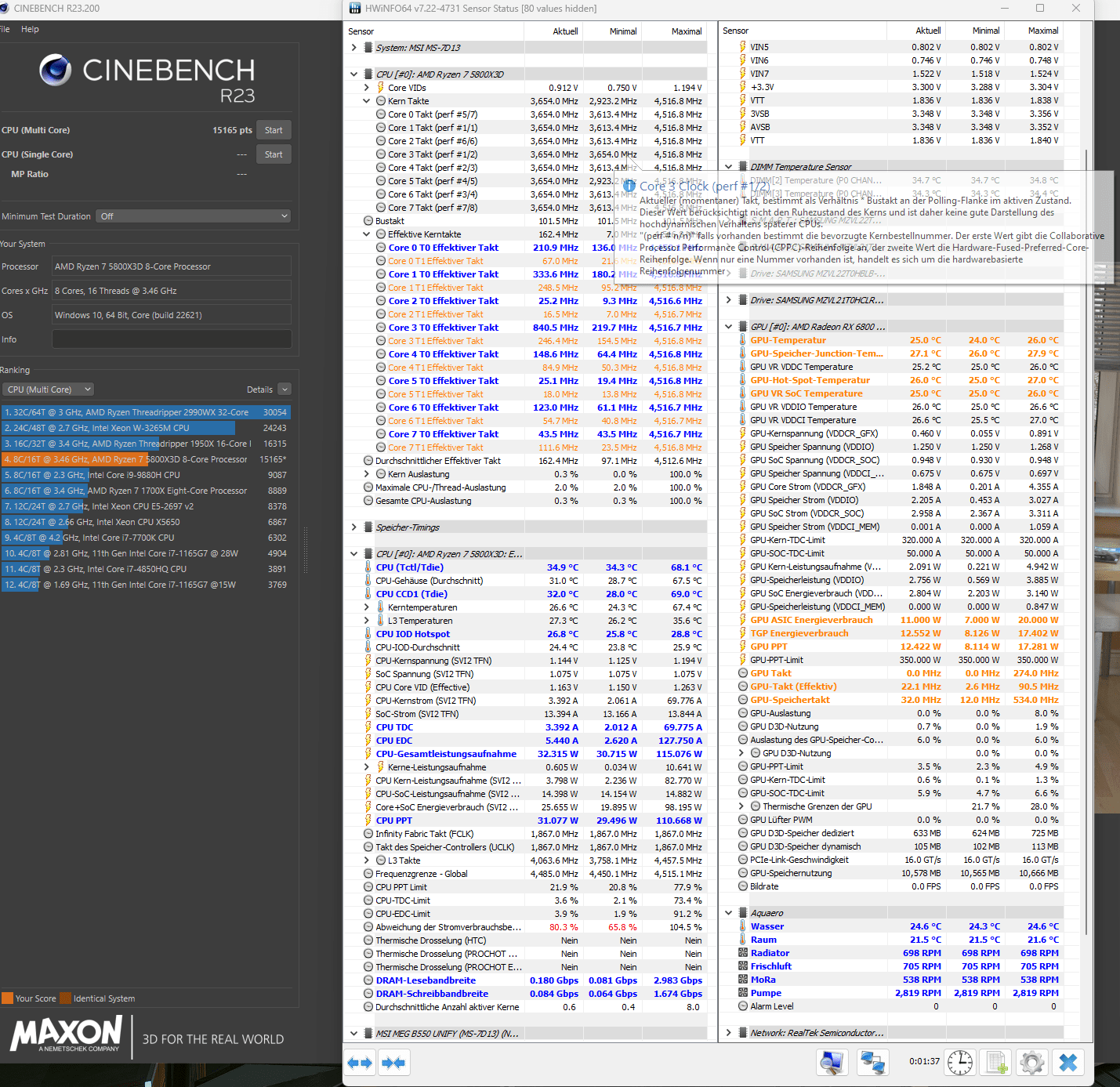
Task: Click the lightning icon beside +3.3V row
Action: point(743,87)
